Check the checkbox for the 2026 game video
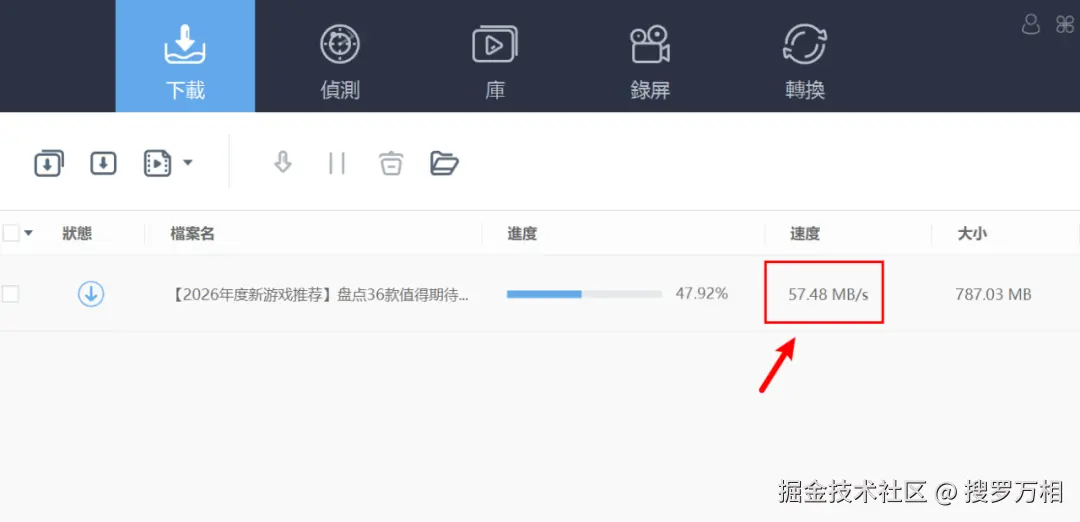Image resolution: width=1080 pixels, height=522 pixels. (x=10, y=294)
